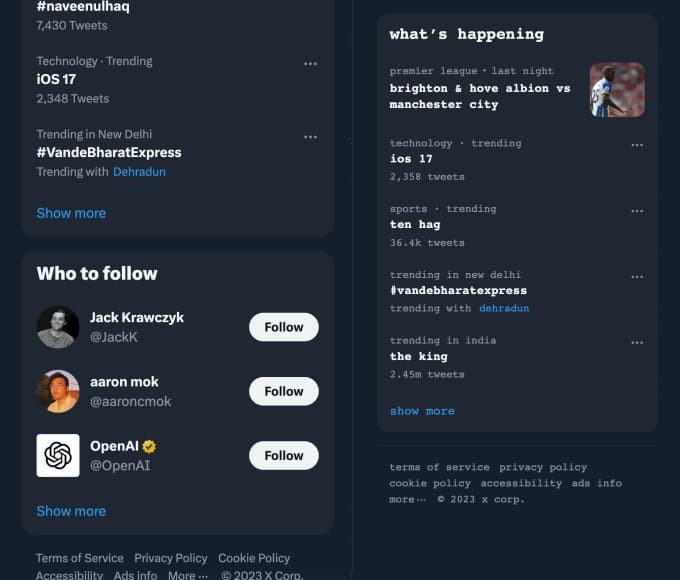Click more options beside ten hag trend
This screenshot has height=580, width=680.
coord(637,210)
